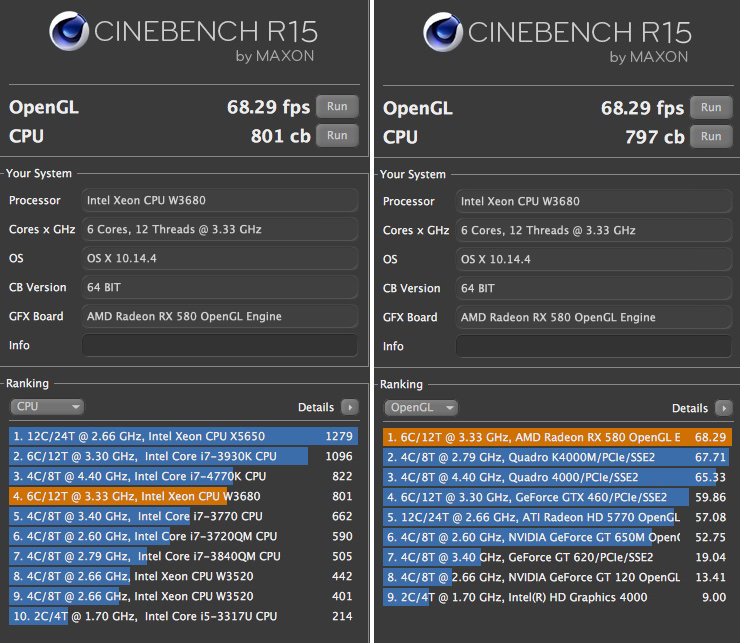This screenshot has height=643, width=740.
Task: Click the Info field in left panel
Action: click(x=219, y=345)
